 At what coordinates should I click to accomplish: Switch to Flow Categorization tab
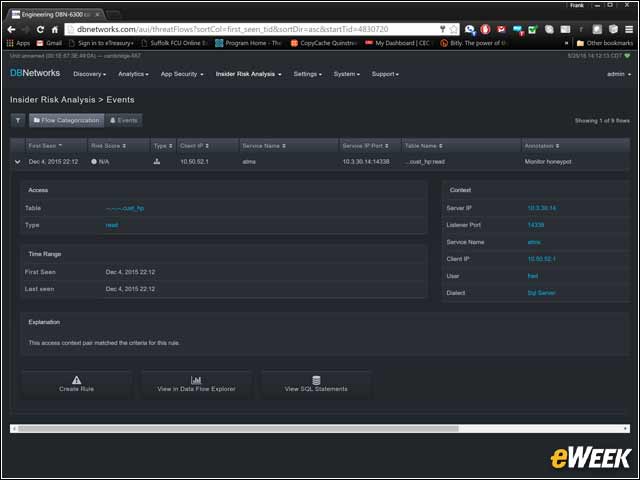(66, 120)
